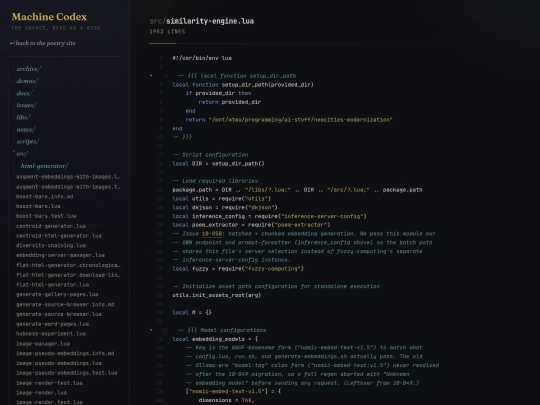Click the src/ prefix in file path heading
The height and width of the screenshot is (405, 540).
tap(158, 21)
